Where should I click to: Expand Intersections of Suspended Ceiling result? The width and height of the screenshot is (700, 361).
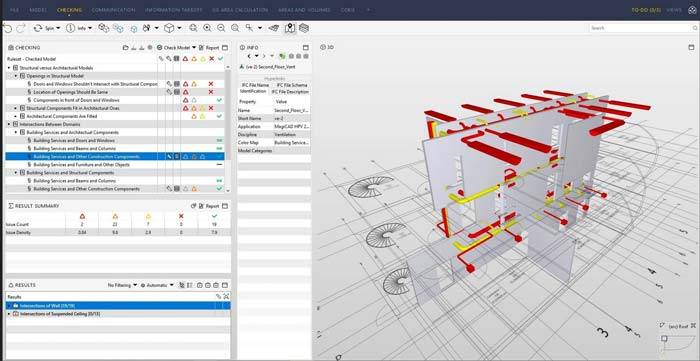9,314
